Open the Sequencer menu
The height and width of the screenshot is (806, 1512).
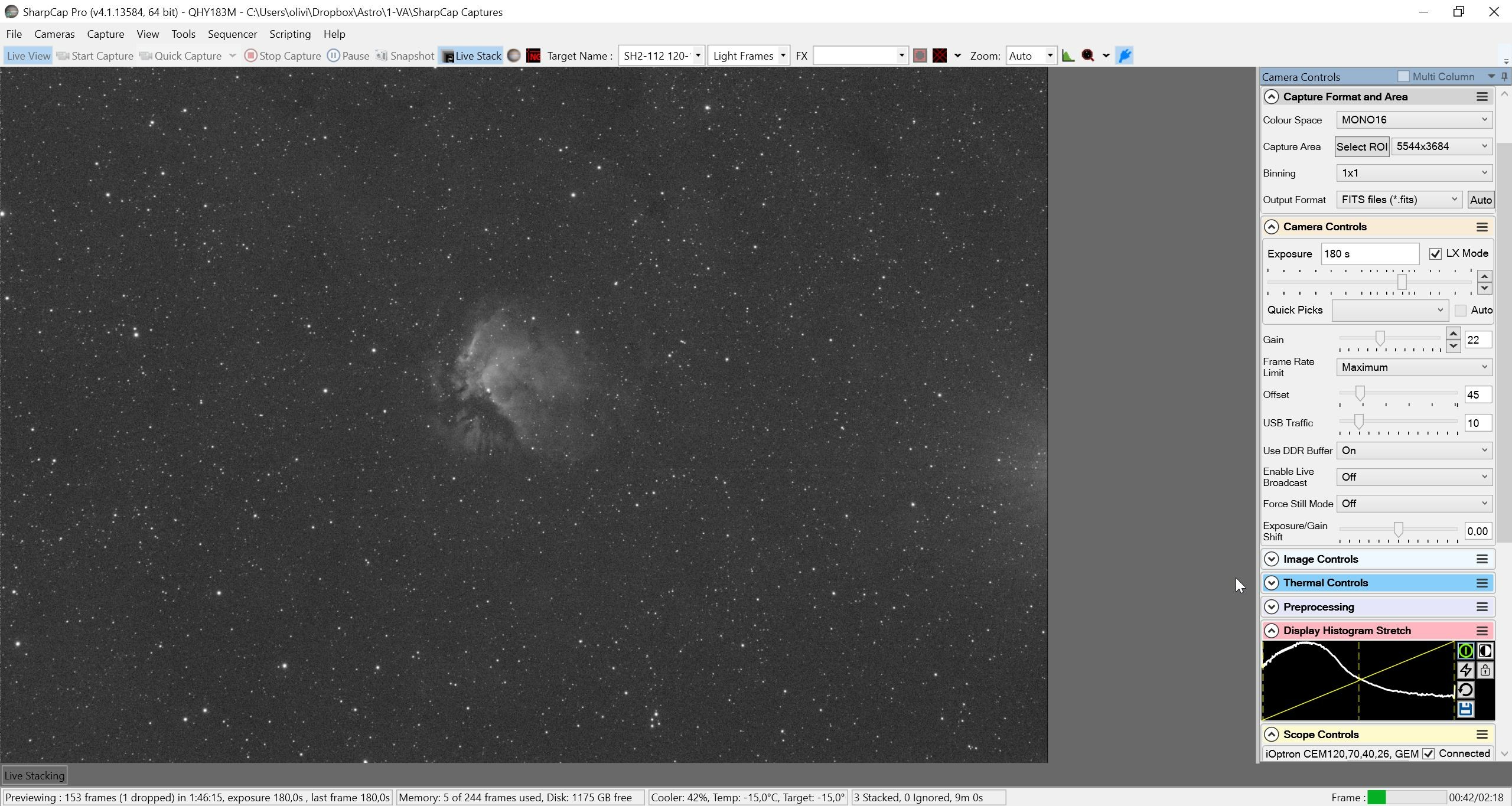click(x=232, y=34)
